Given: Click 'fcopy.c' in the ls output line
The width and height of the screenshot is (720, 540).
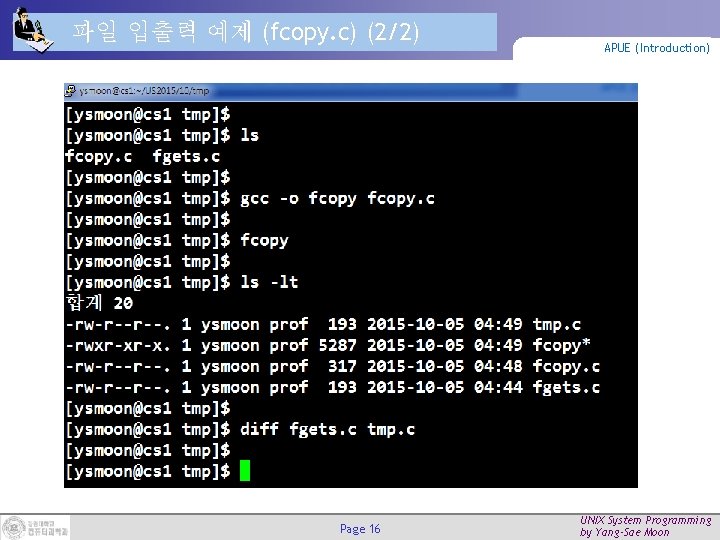Looking at the screenshot, I should point(99,157).
